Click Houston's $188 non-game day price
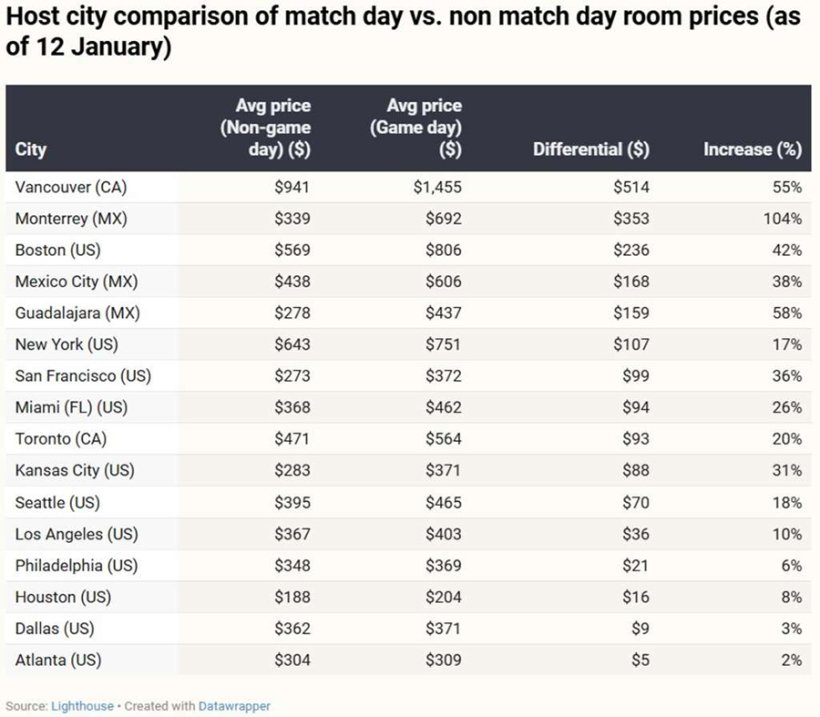The height and width of the screenshot is (717, 820). click(x=291, y=597)
